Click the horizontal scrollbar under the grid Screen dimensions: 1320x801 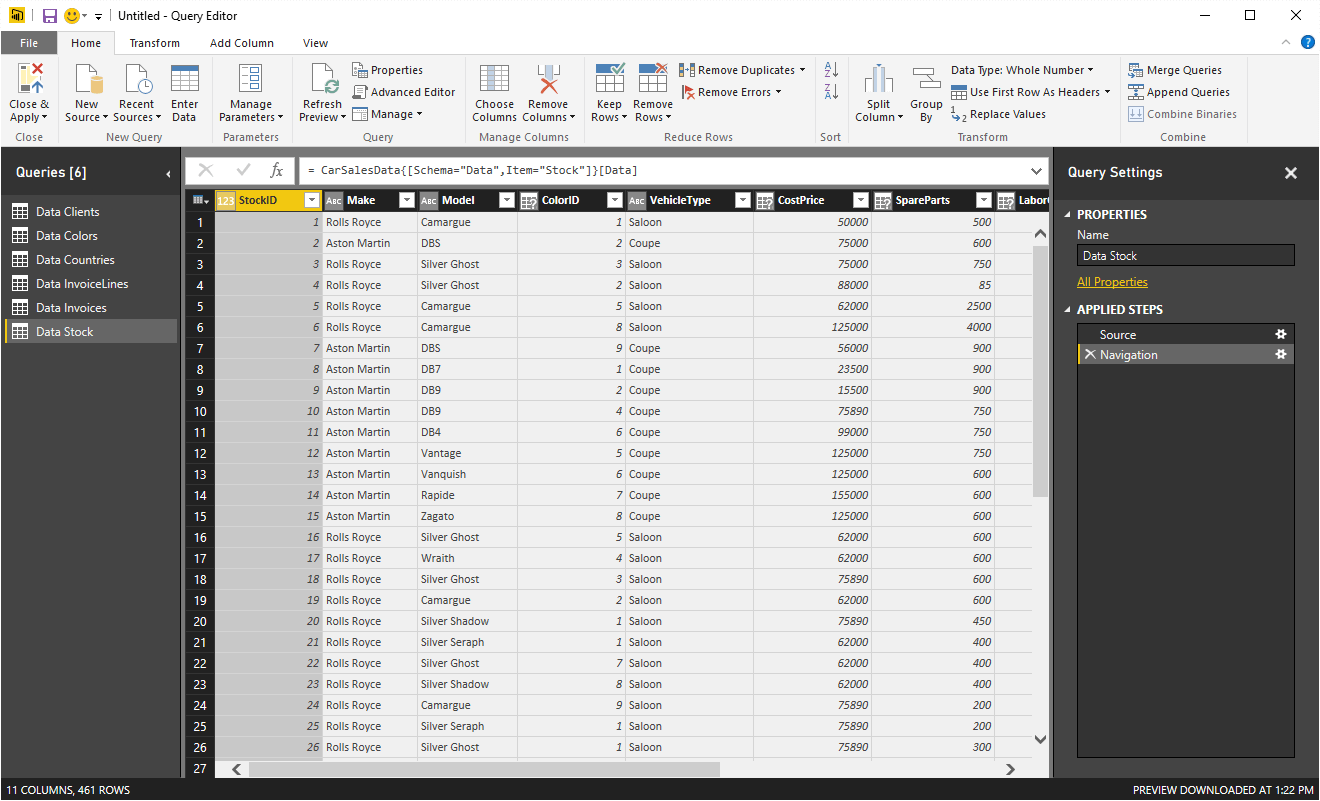coord(484,769)
